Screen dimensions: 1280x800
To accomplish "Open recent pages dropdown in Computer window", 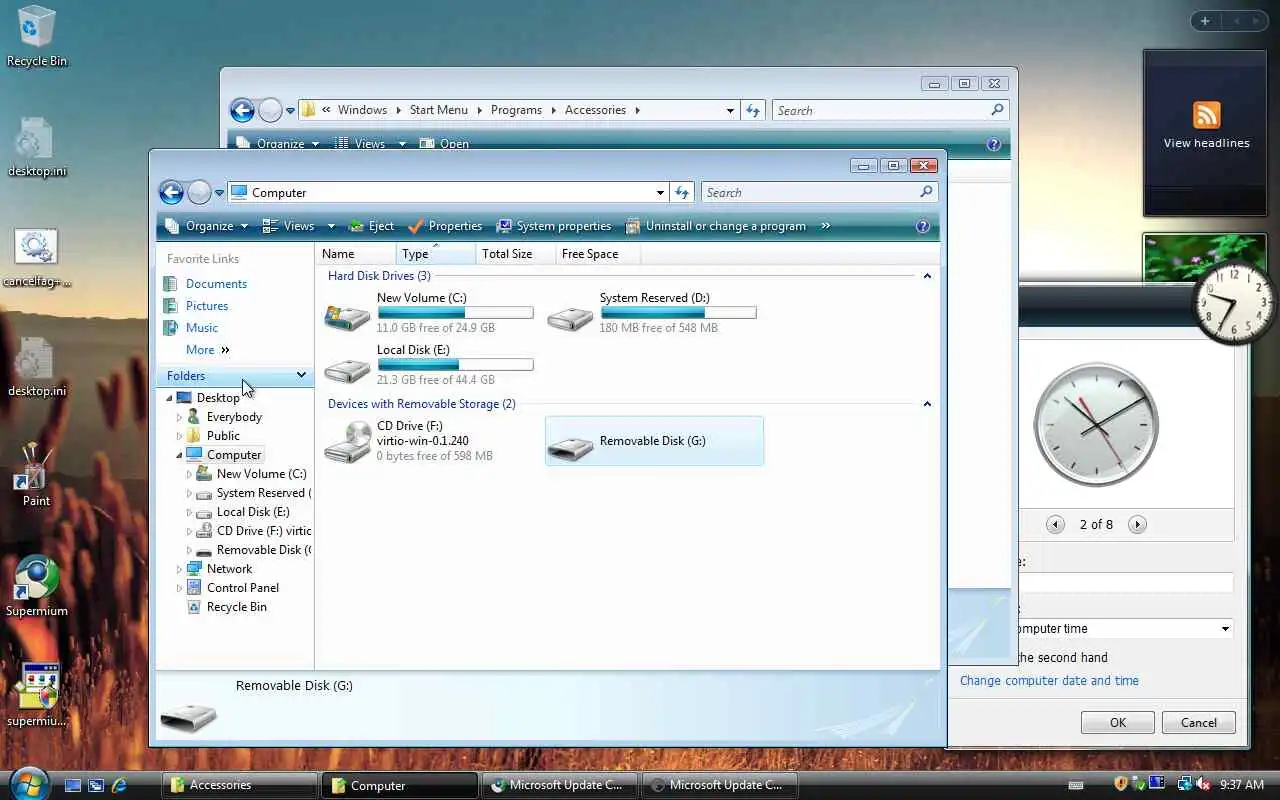I will click(219, 193).
